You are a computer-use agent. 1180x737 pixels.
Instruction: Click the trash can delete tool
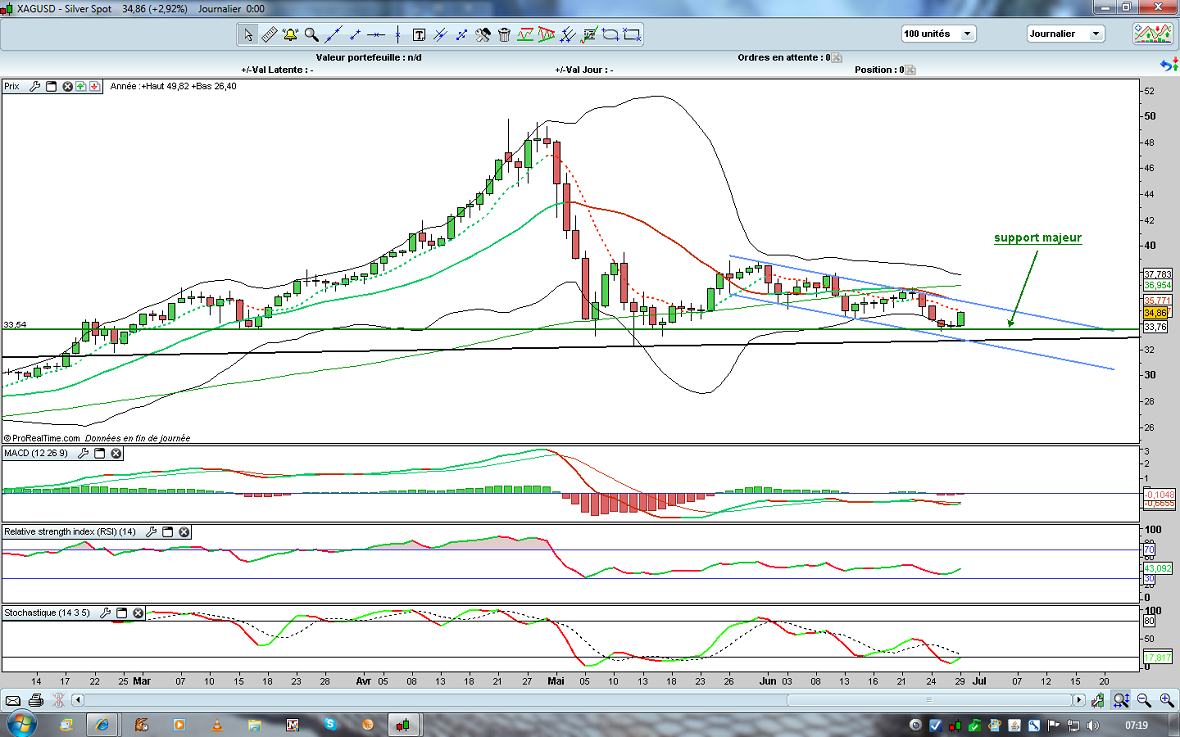pos(504,35)
